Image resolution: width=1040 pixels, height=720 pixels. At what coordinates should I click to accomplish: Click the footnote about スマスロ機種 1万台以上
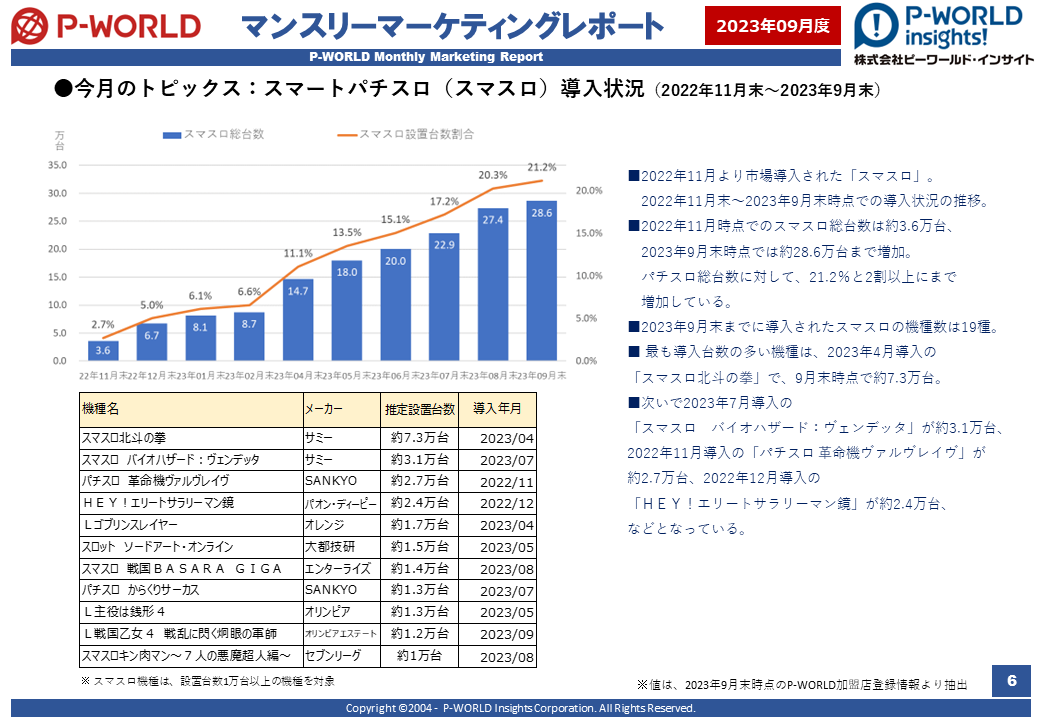point(208,681)
